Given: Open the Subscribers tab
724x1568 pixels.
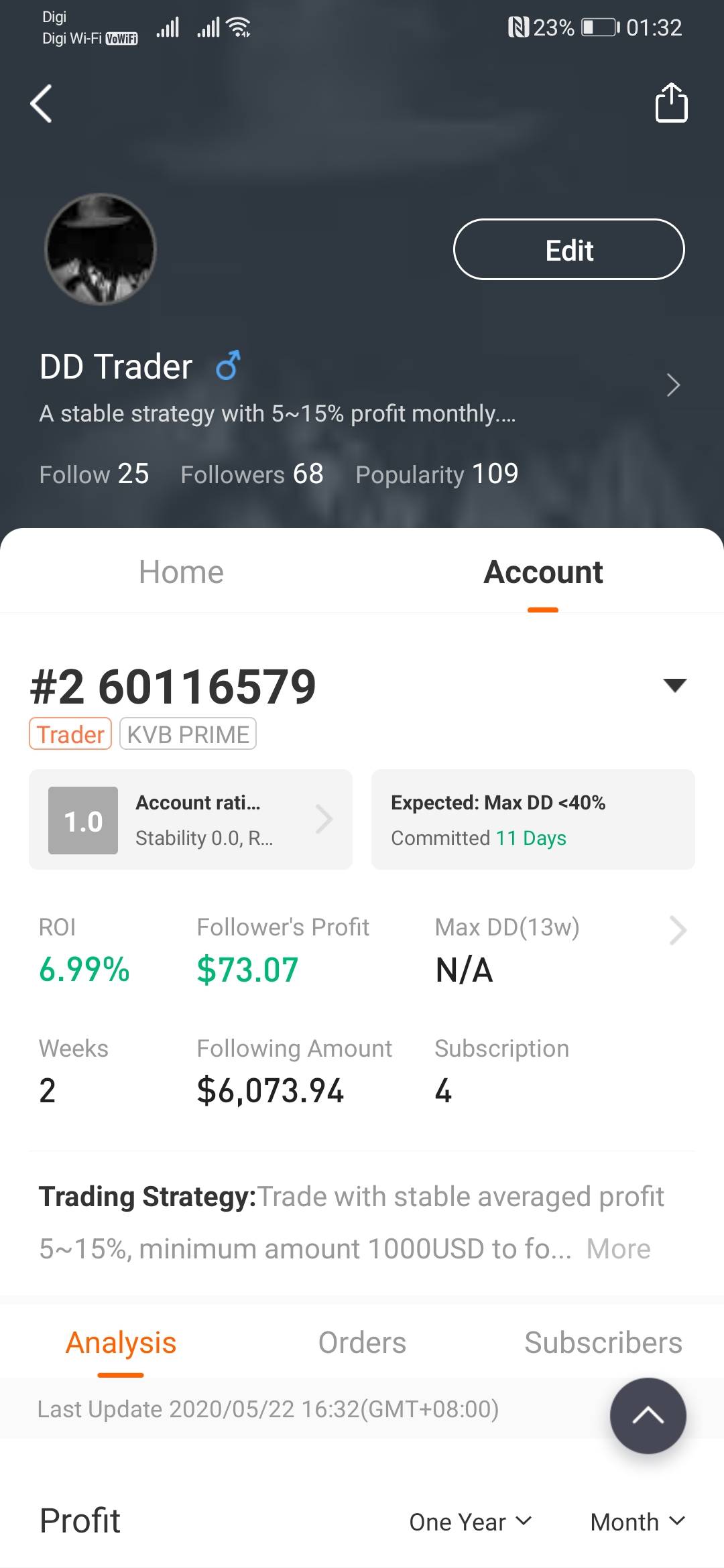Looking at the screenshot, I should pyautogui.click(x=603, y=1343).
